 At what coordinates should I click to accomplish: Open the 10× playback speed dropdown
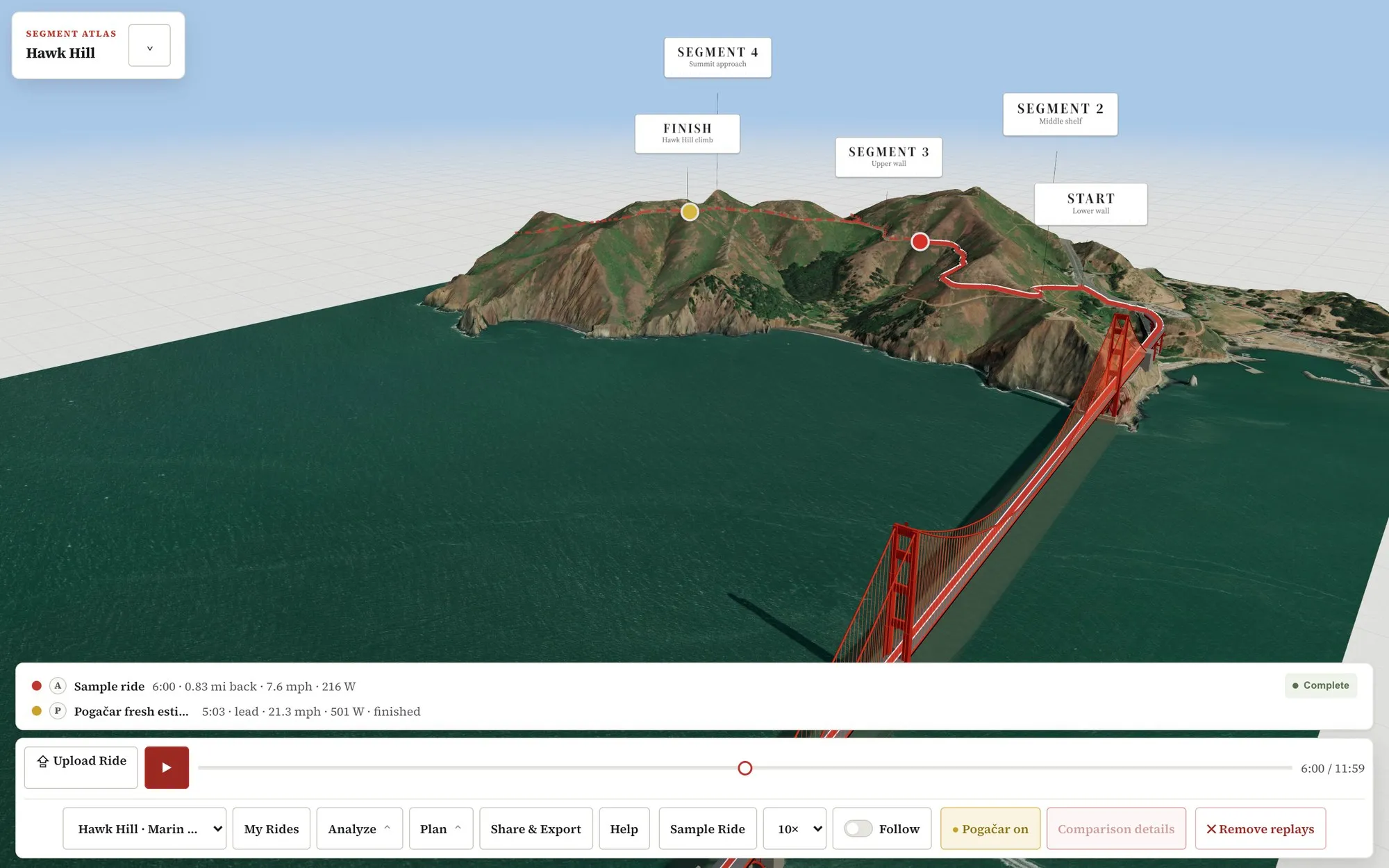pos(795,828)
